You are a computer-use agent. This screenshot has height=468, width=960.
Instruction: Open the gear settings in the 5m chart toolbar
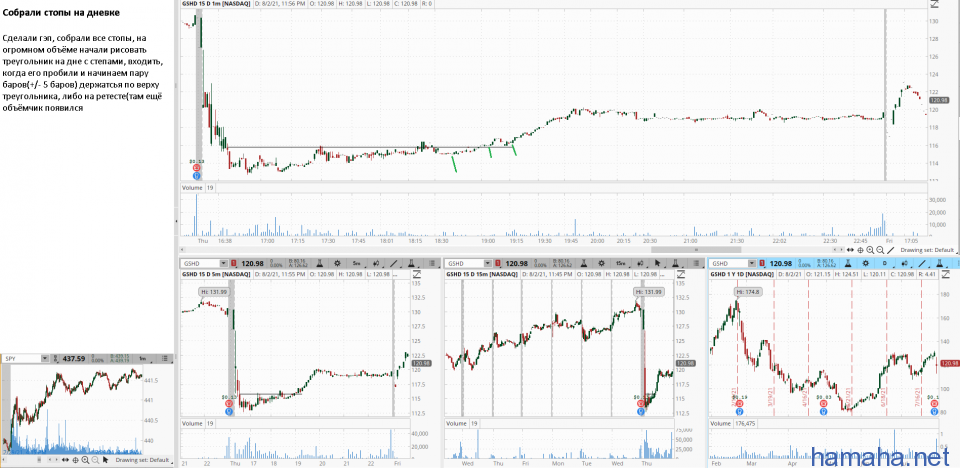tap(337, 263)
